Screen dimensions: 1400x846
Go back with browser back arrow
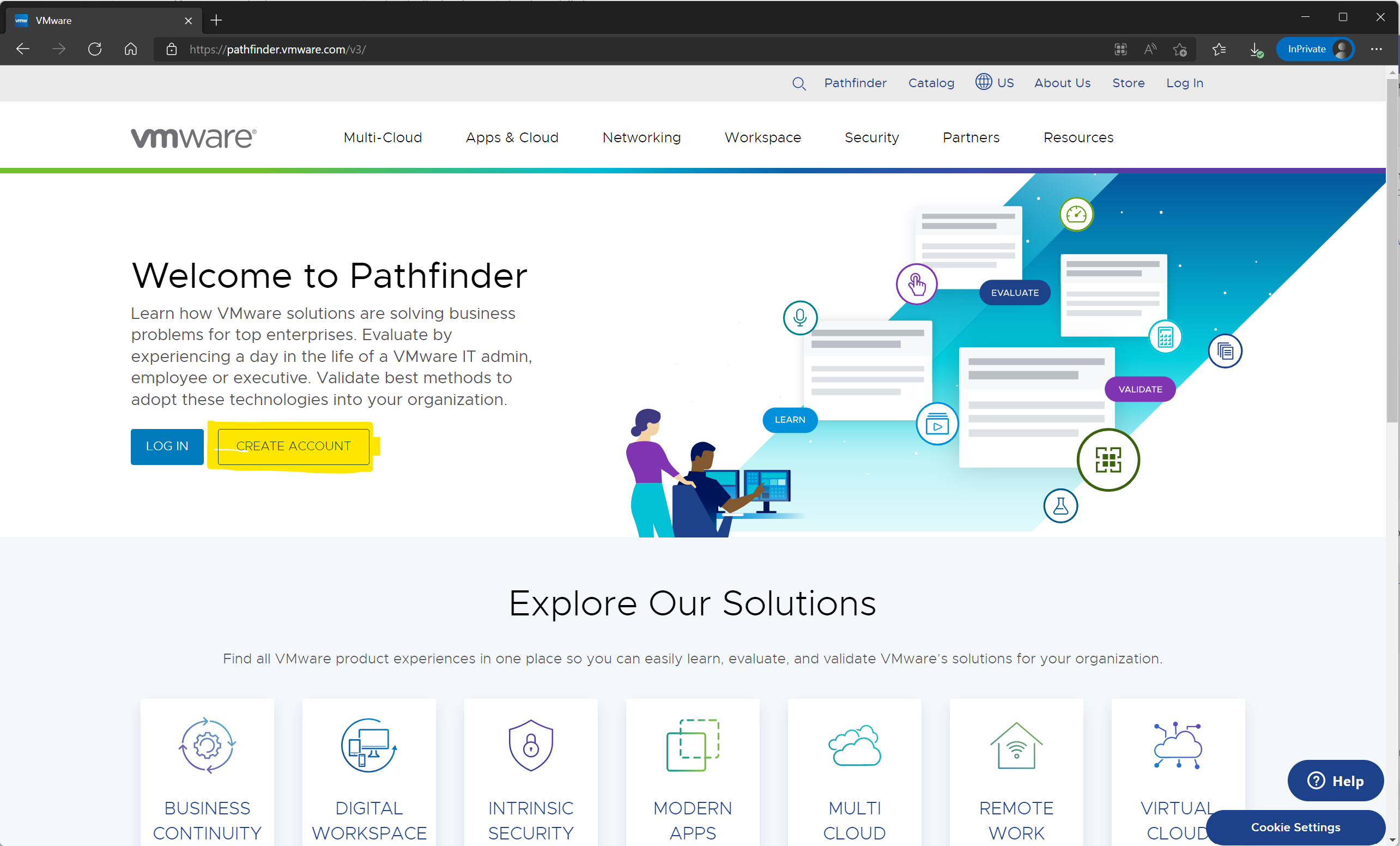click(23, 50)
